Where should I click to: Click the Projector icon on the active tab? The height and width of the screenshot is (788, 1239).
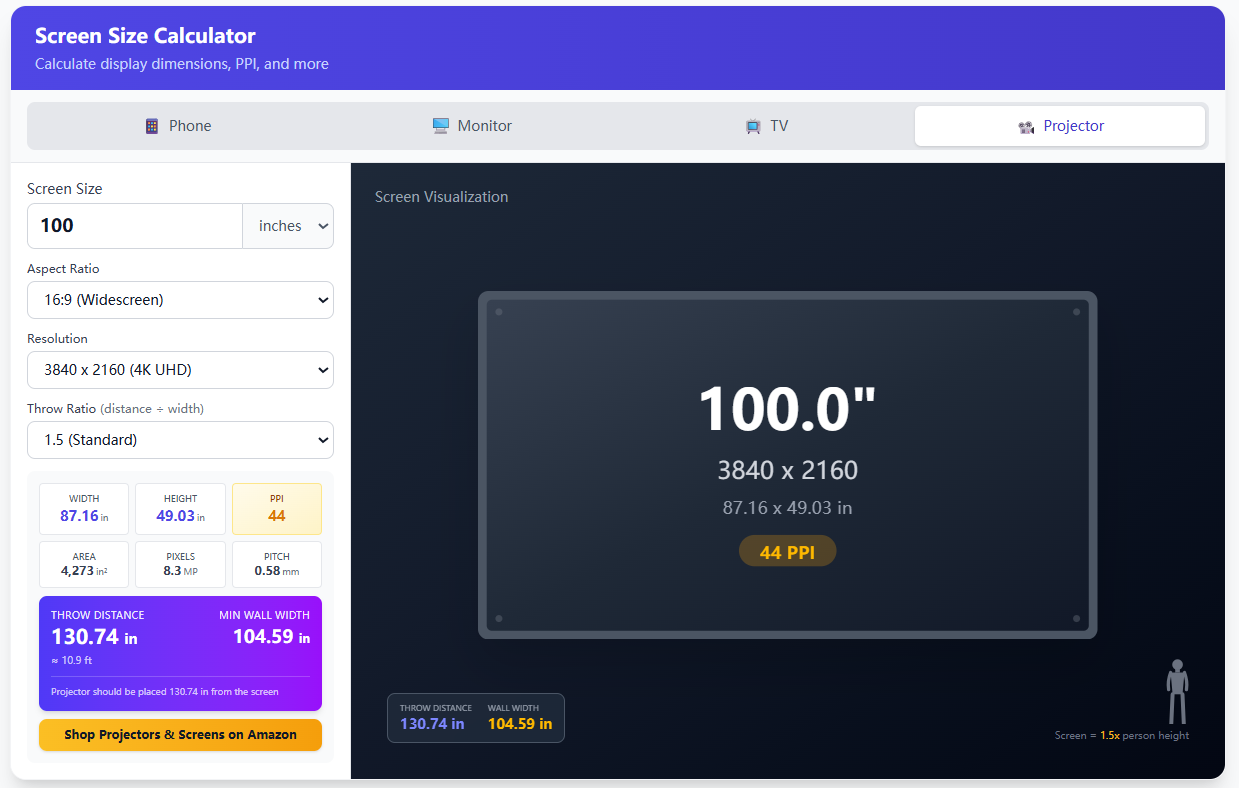1026,126
